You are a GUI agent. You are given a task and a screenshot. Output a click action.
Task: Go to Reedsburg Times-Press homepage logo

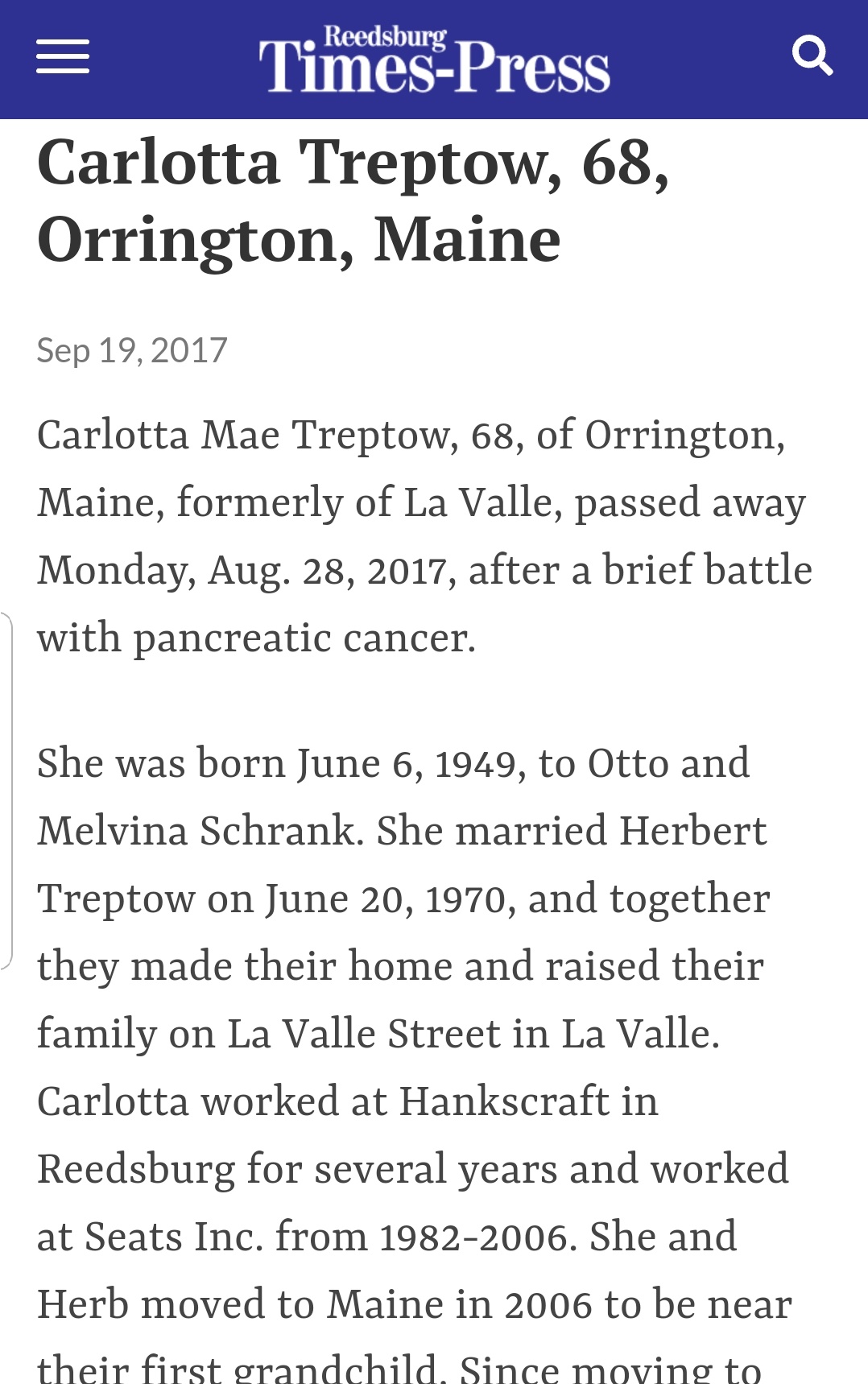point(434,66)
